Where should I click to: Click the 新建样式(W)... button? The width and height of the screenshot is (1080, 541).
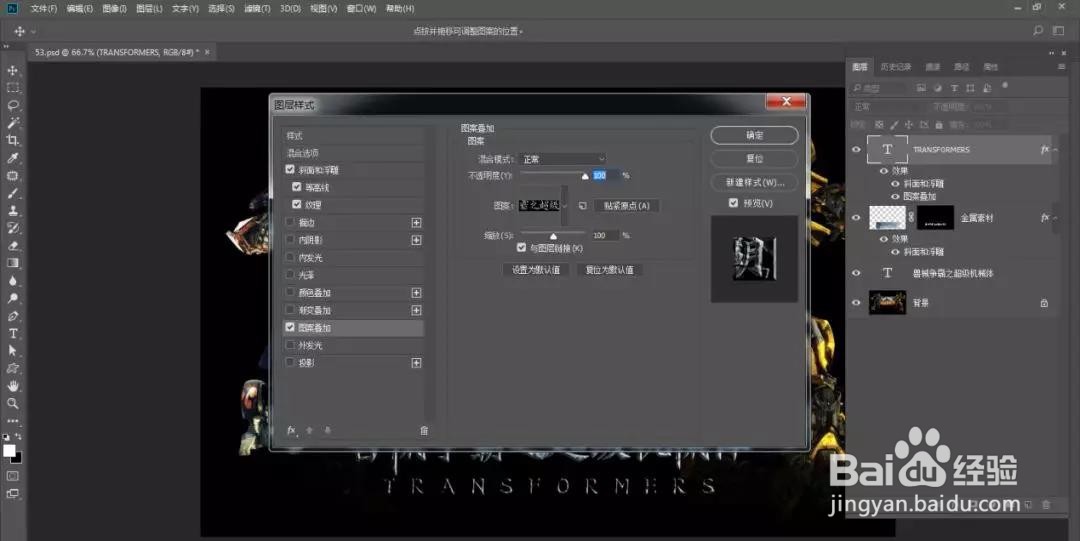point(754,183)
